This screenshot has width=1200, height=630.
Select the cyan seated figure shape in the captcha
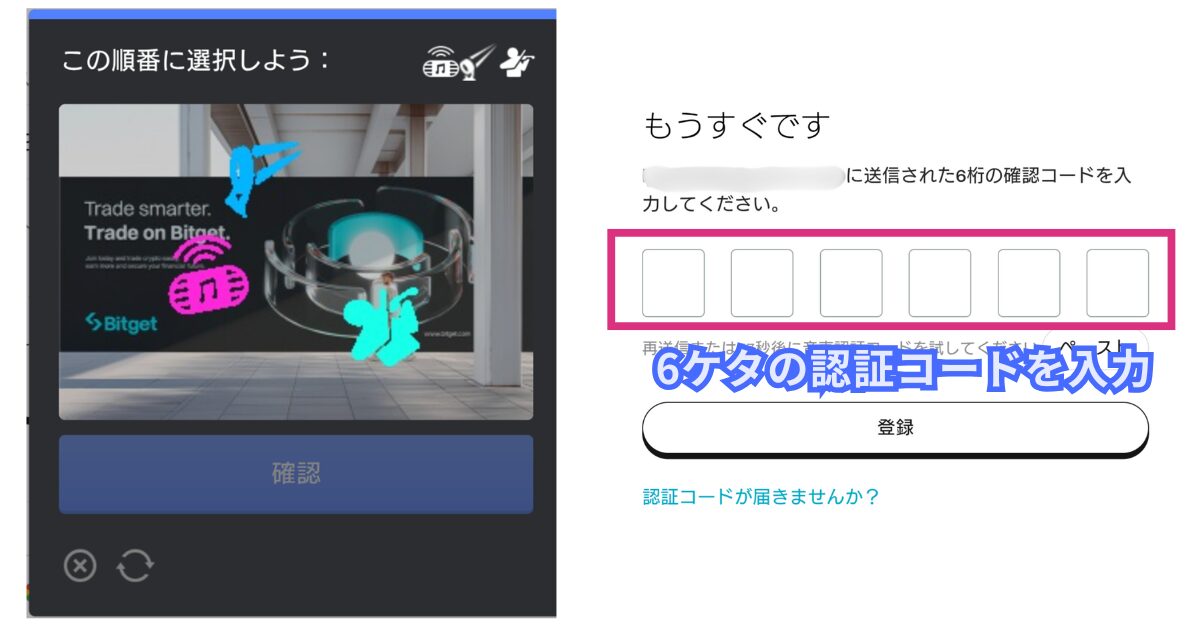click(x=381, y=322)
